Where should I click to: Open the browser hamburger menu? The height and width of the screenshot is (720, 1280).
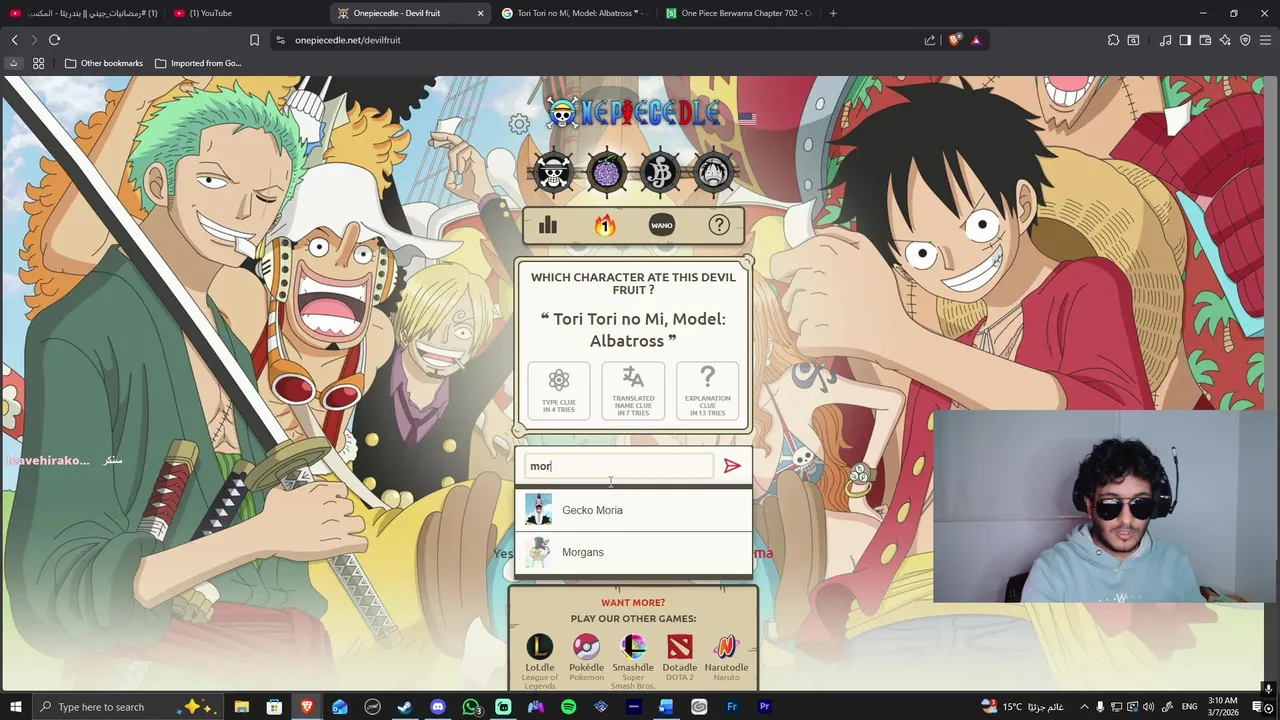pos(1265,40)
